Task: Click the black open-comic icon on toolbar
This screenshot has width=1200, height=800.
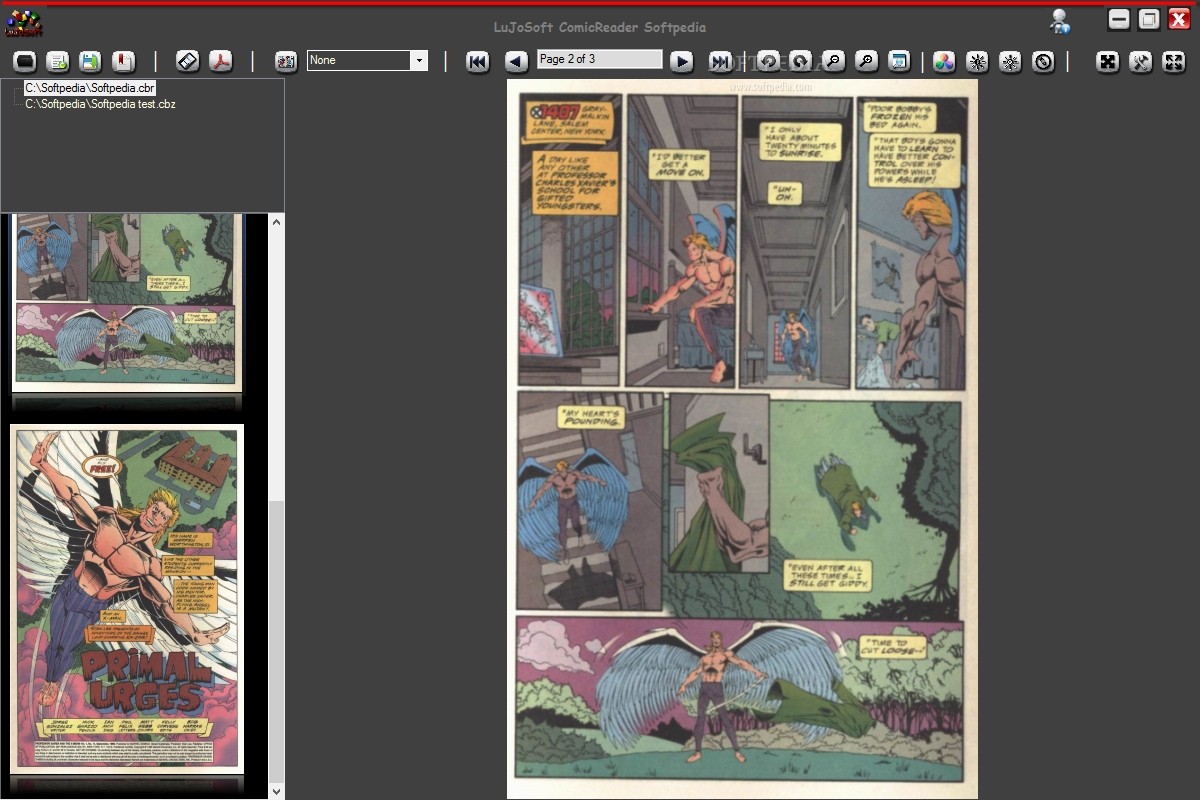Action: tap(25, 61)
